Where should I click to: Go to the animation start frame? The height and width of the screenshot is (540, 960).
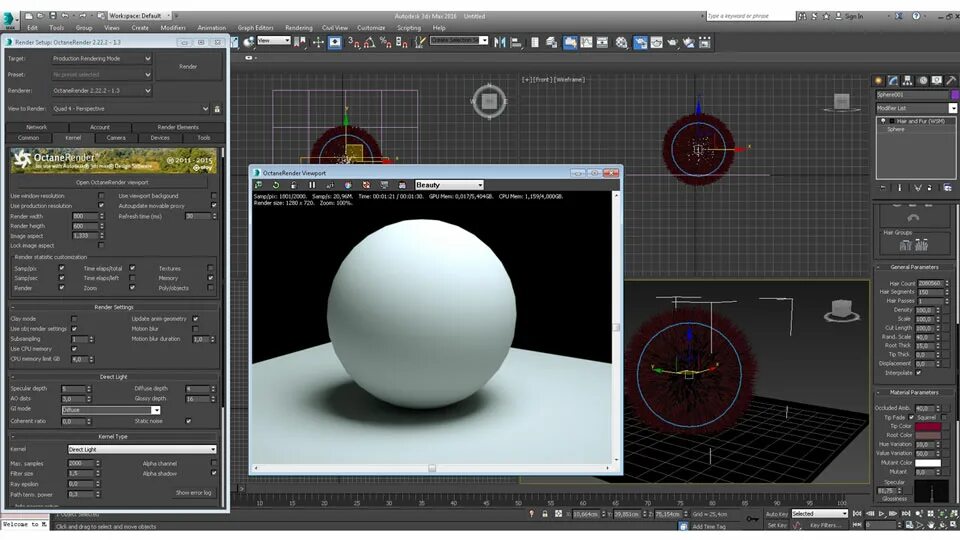[857, 514]
